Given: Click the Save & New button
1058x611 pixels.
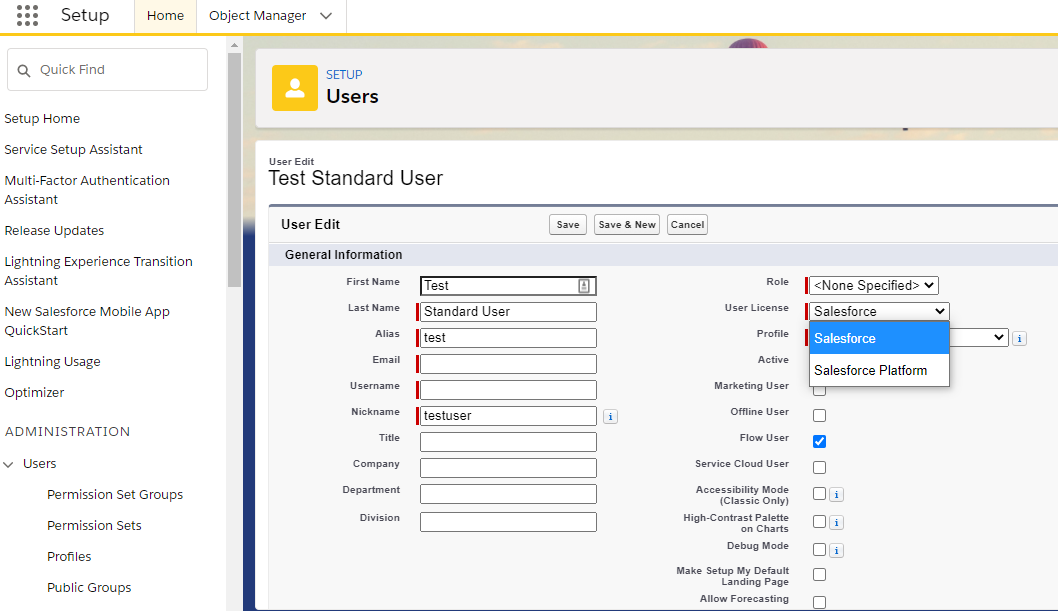Looking at the screenshot, I should [627, 225].
